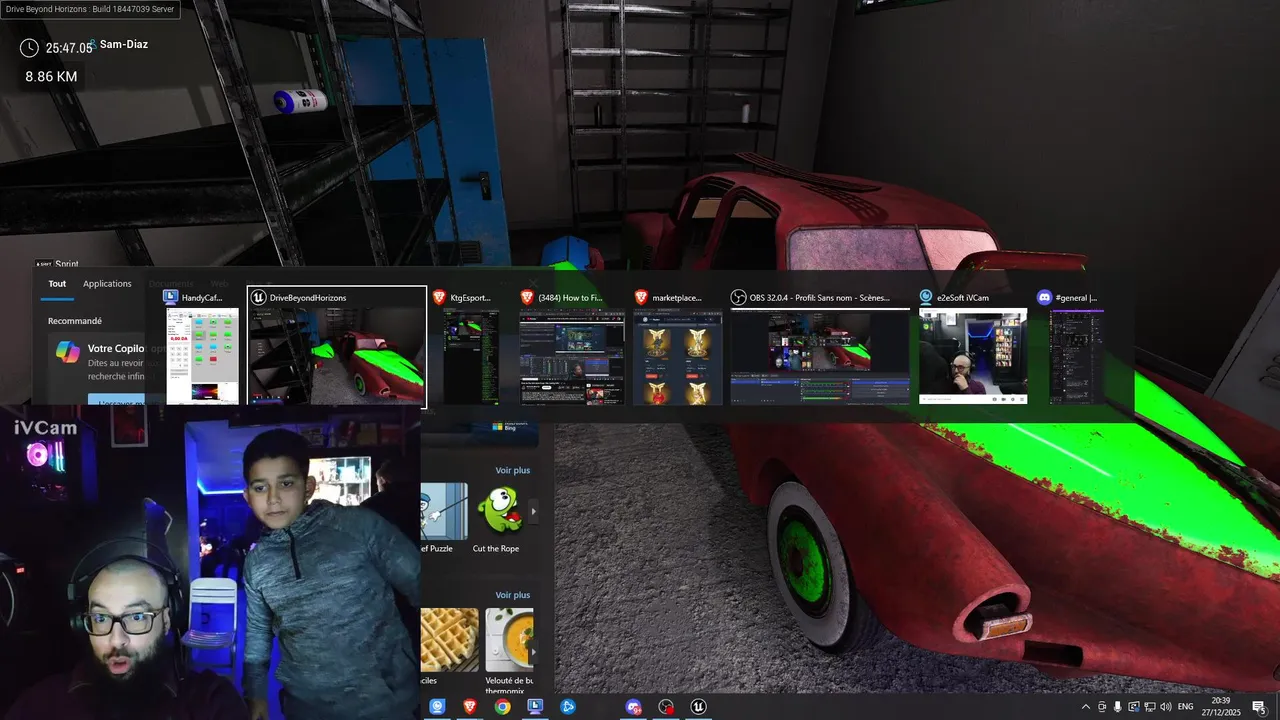Select the Tout tab in search panel
The image size is (1280, 720).
click(x=57, y=284)
